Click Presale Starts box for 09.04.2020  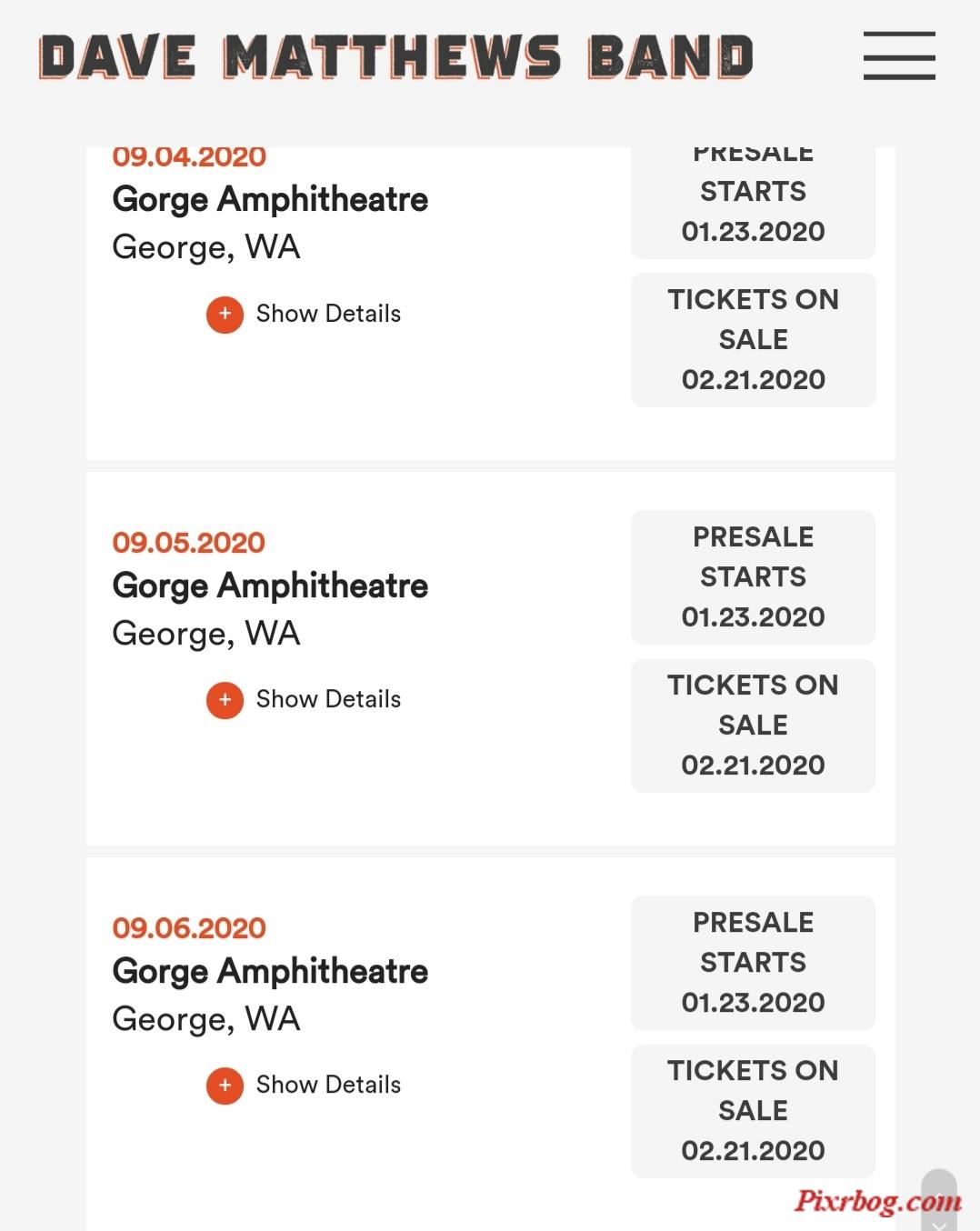(x=753, y=203)
